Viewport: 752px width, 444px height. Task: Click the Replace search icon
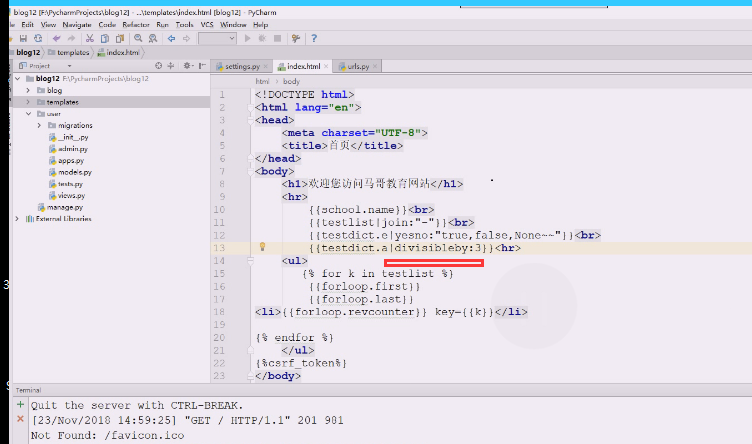pos(153,38)
